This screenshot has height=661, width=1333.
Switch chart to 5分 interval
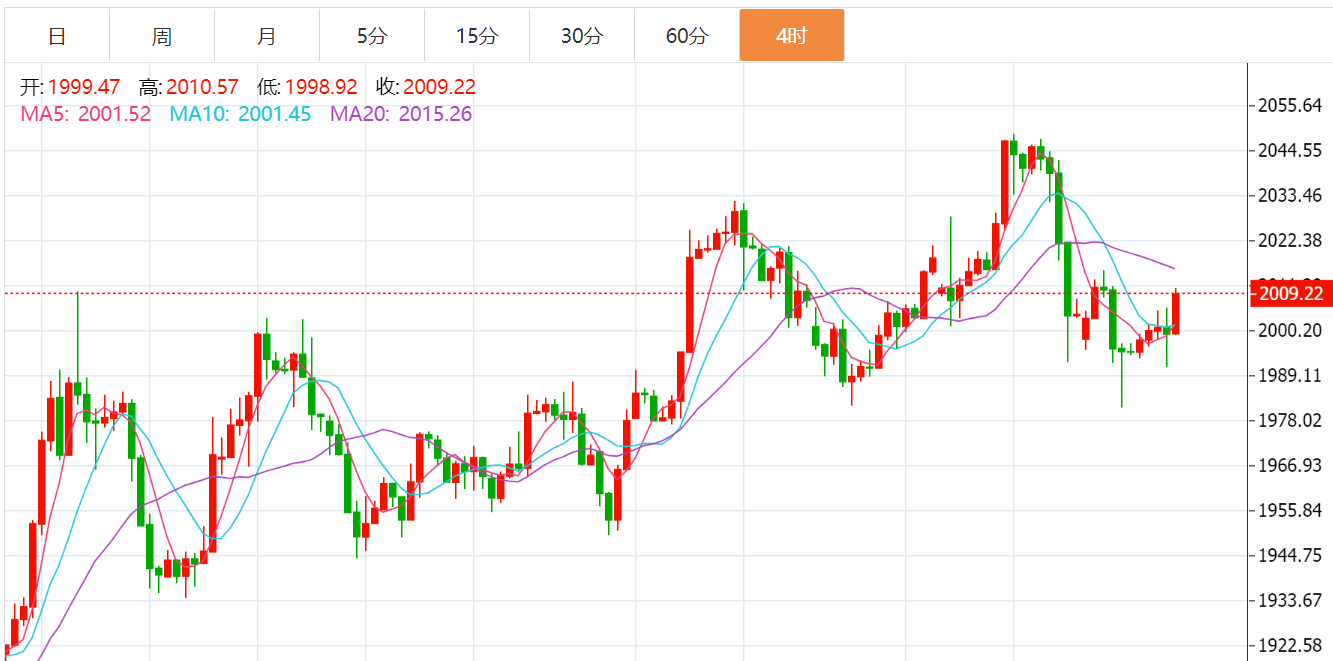click(372, 36)
